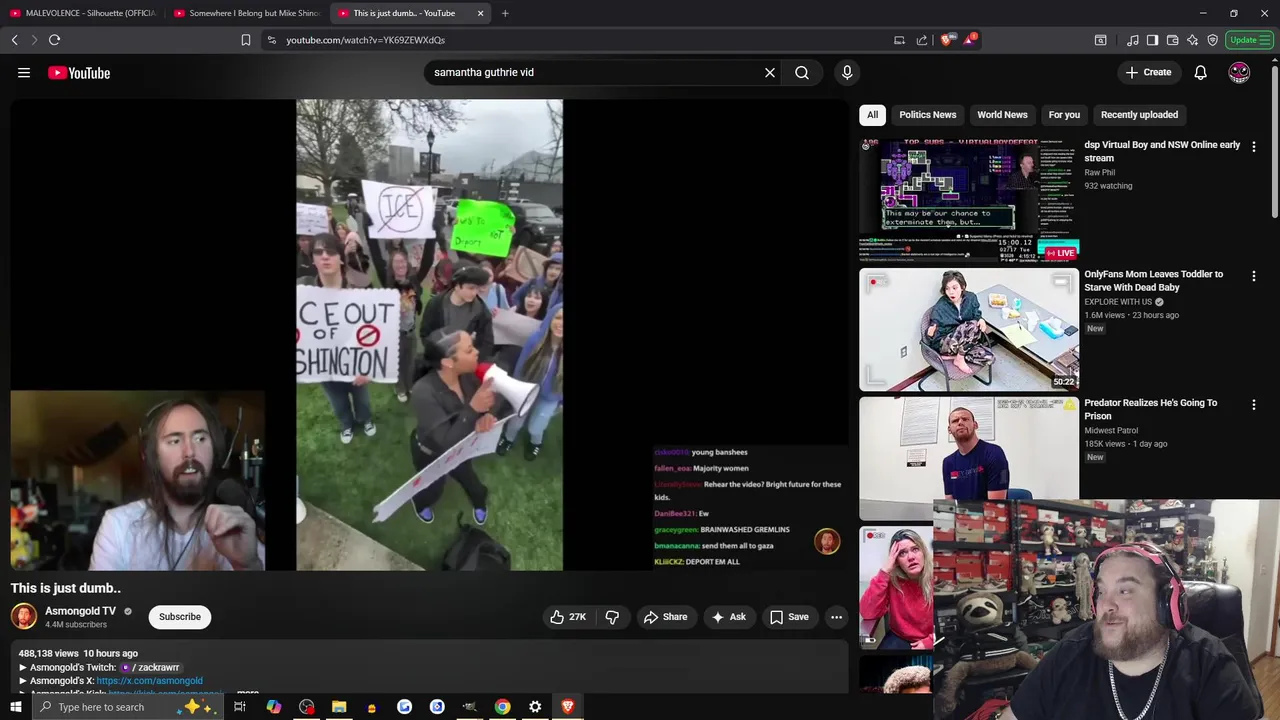View site information icon in address bar
The image size is (1280, 720).
pos(271,40)
